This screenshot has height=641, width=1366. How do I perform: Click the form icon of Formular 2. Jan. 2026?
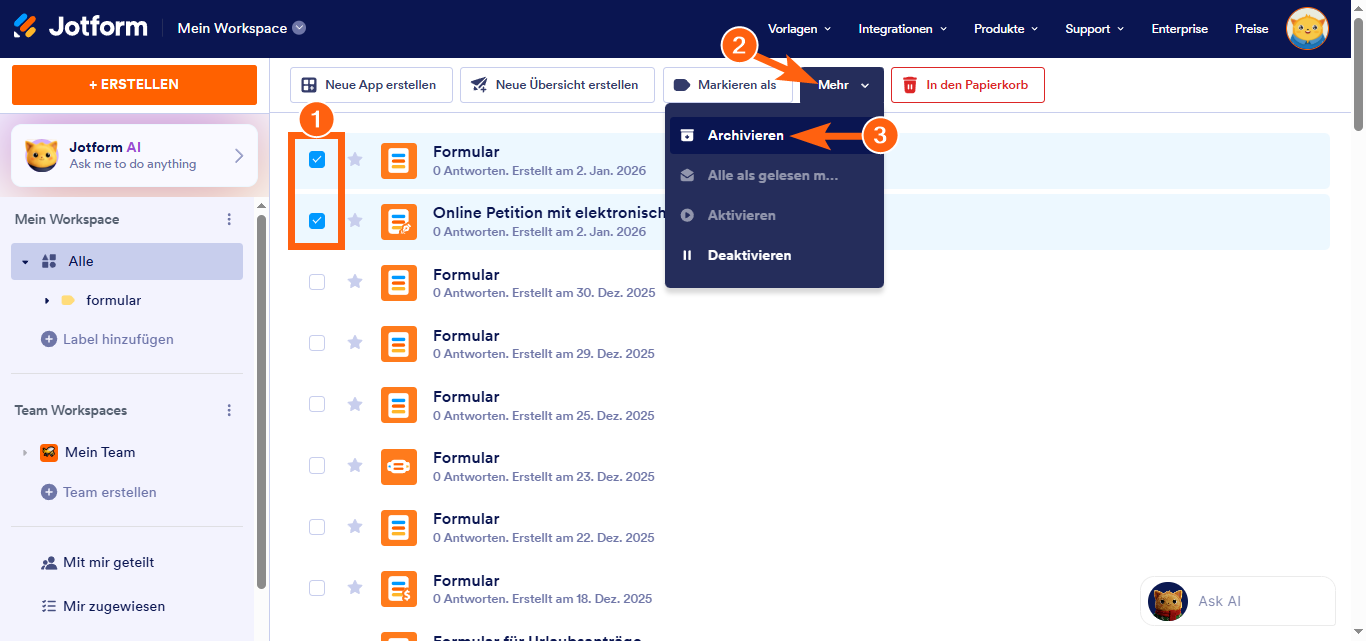tap(399, 161)
